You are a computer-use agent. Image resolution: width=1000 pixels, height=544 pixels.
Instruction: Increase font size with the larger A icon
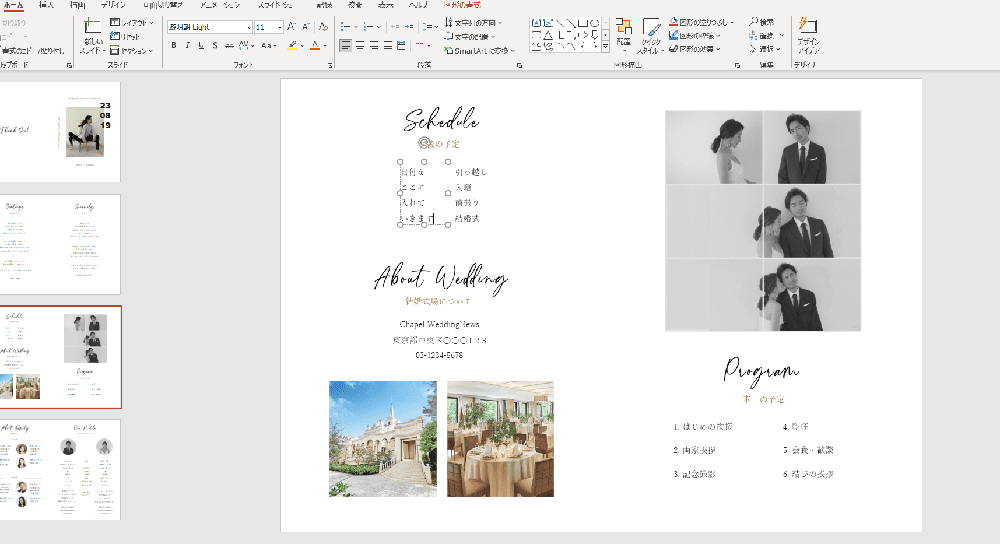(293, 27)
